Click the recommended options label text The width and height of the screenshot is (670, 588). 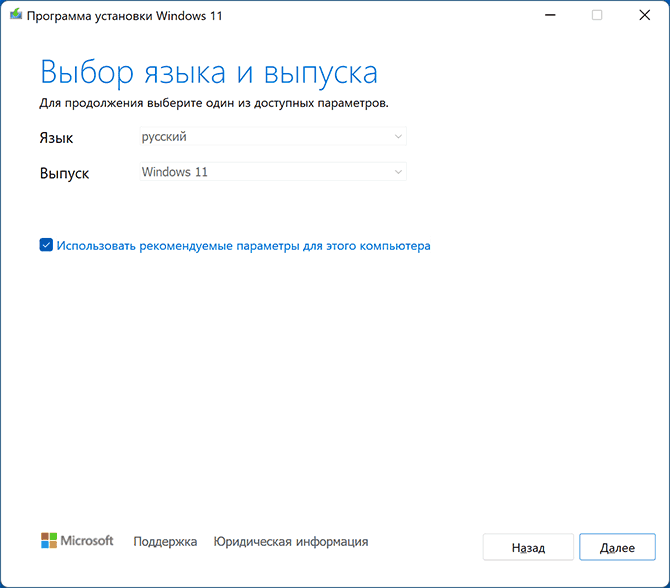[243, 246]
